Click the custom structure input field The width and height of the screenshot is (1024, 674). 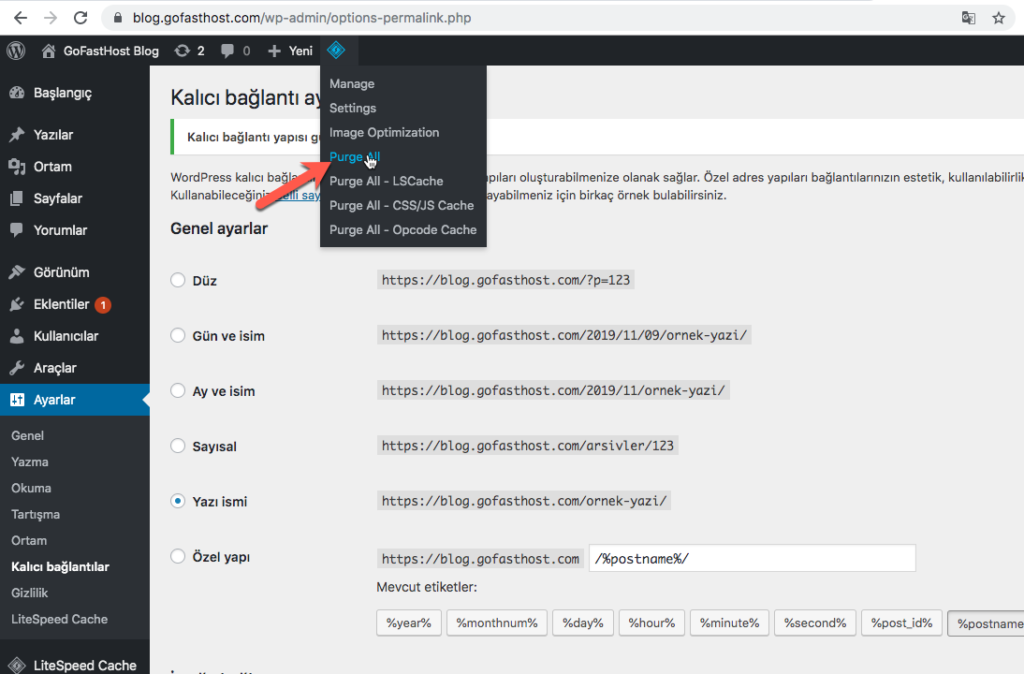point(751,558)
